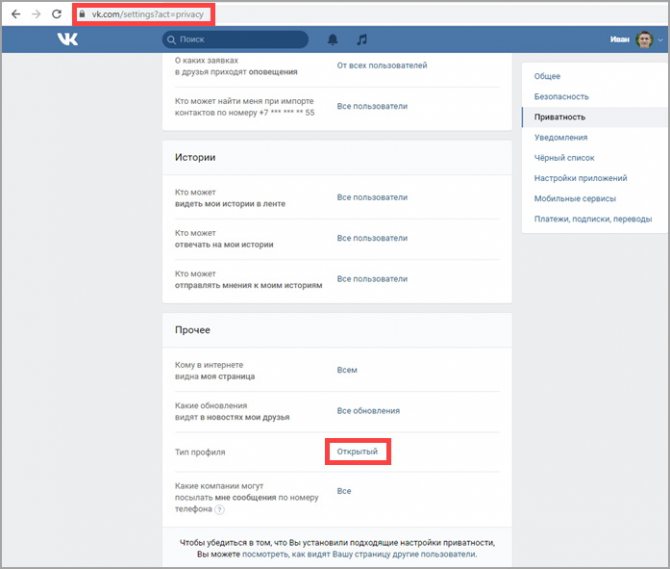Click the Иван username in the header
The height and width of the screenshot is (569, 670).
pos(620,39)
